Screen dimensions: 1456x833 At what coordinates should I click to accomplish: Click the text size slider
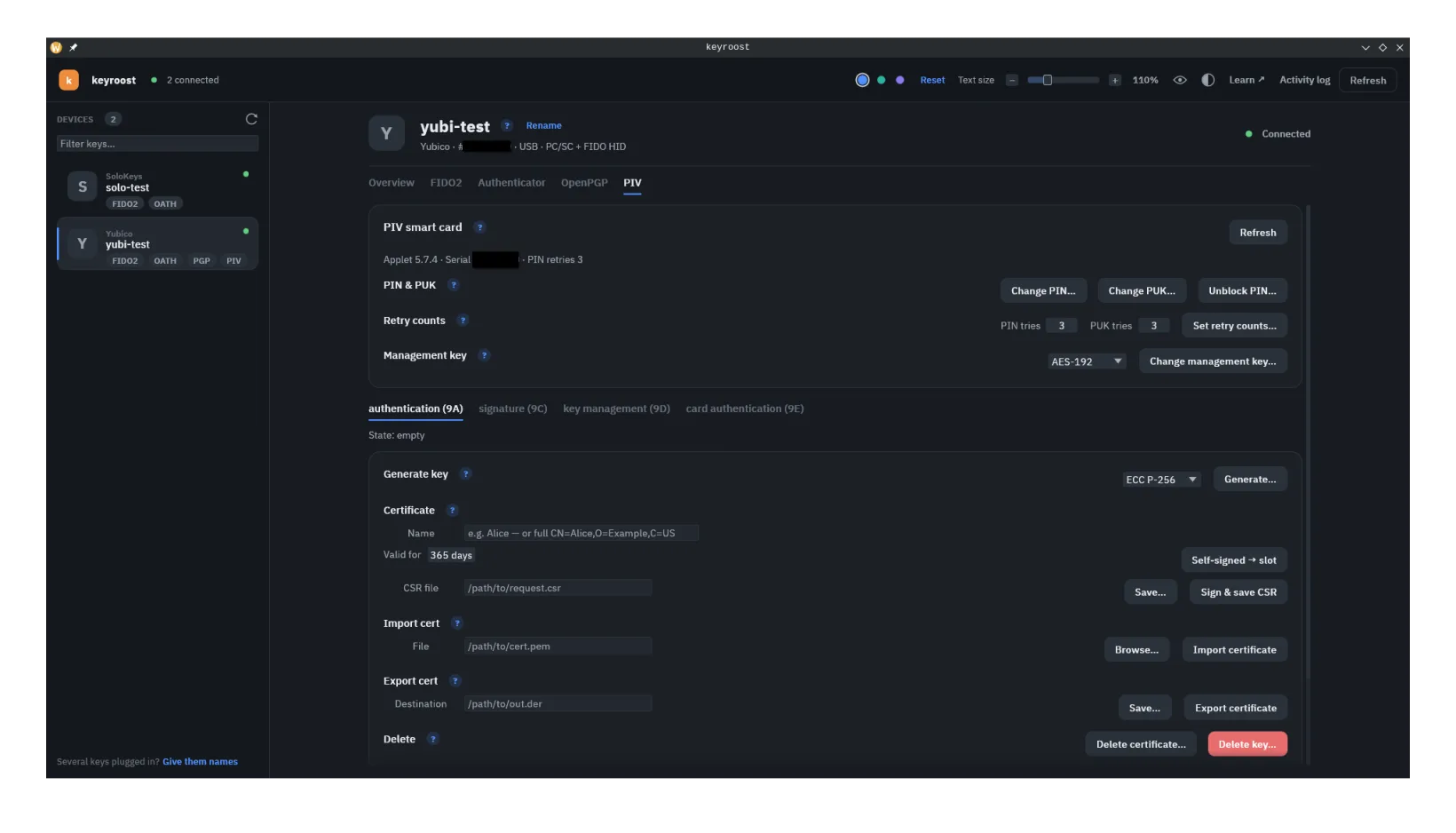click(1063, 80)
